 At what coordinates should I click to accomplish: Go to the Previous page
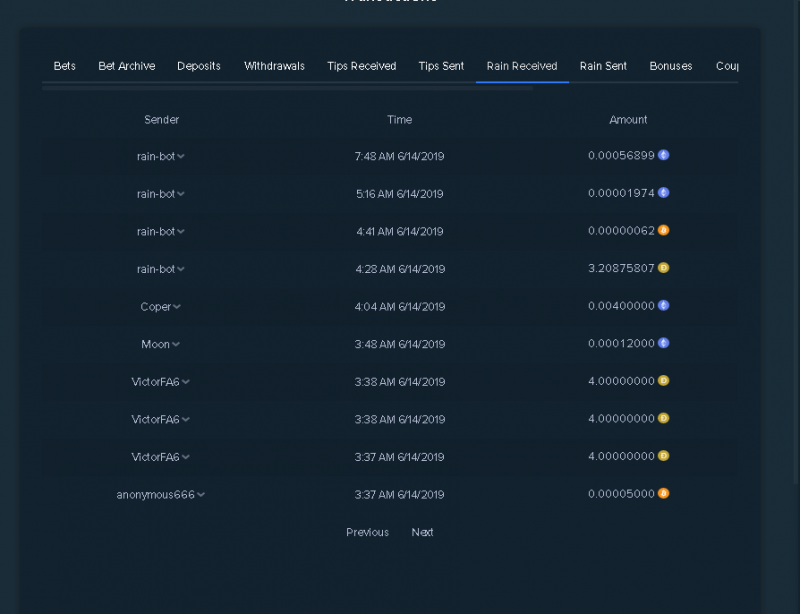coord(367,532)
